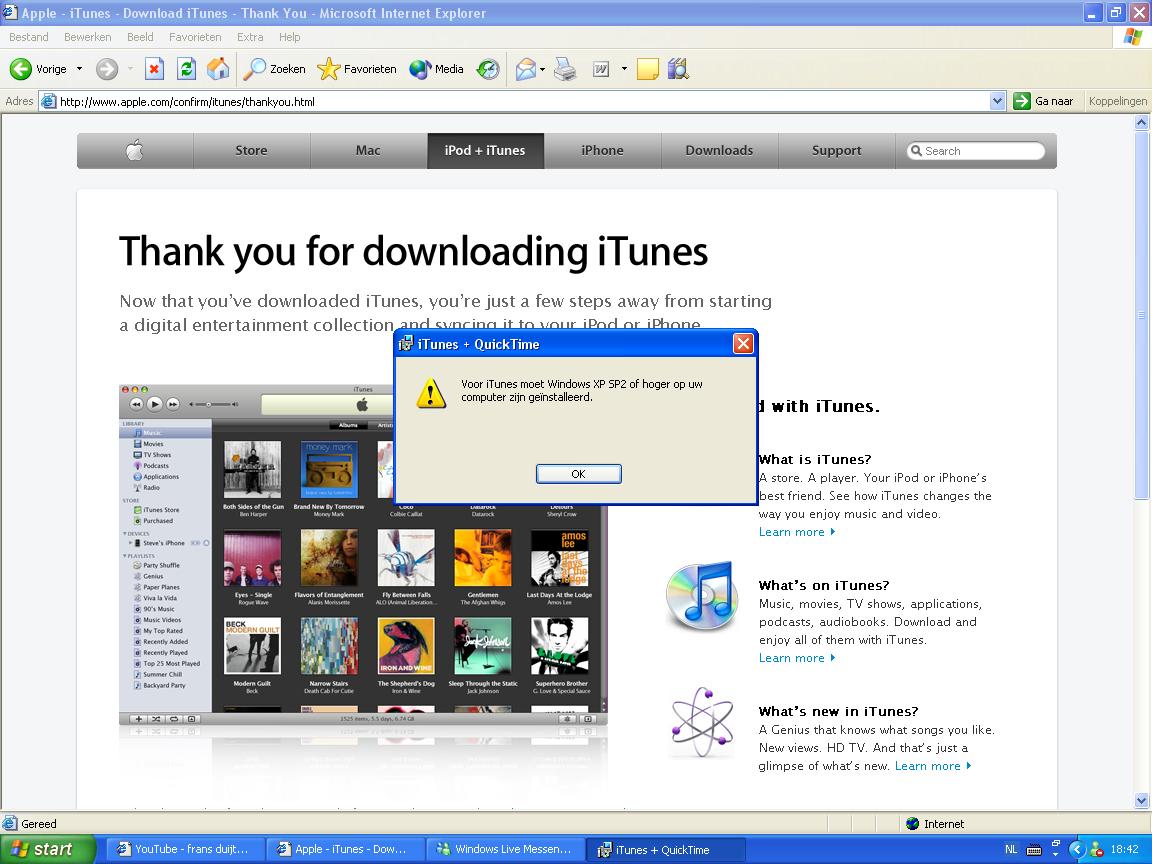Click the Ga naar go button

pyautogui.click(x=1043, y=101)
